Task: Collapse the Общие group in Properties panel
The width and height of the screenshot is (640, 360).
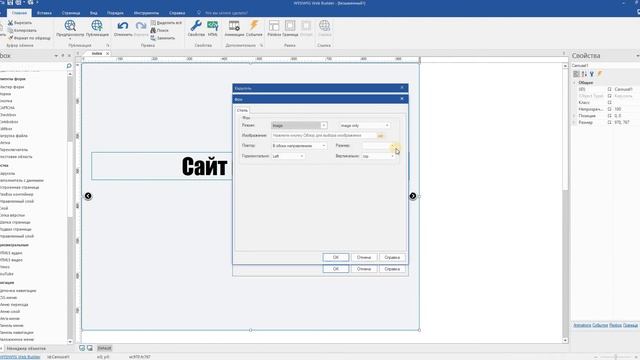Action: (574, 82)
